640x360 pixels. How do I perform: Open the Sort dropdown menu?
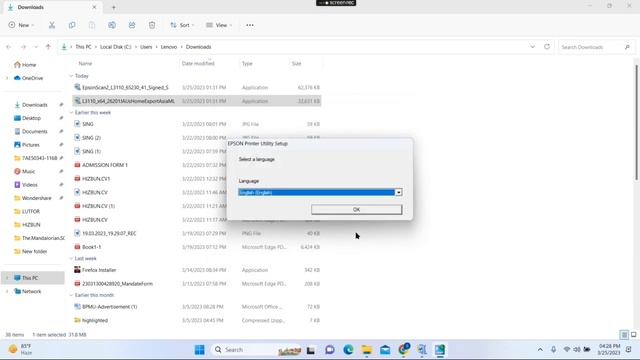(x=182, y=25)
